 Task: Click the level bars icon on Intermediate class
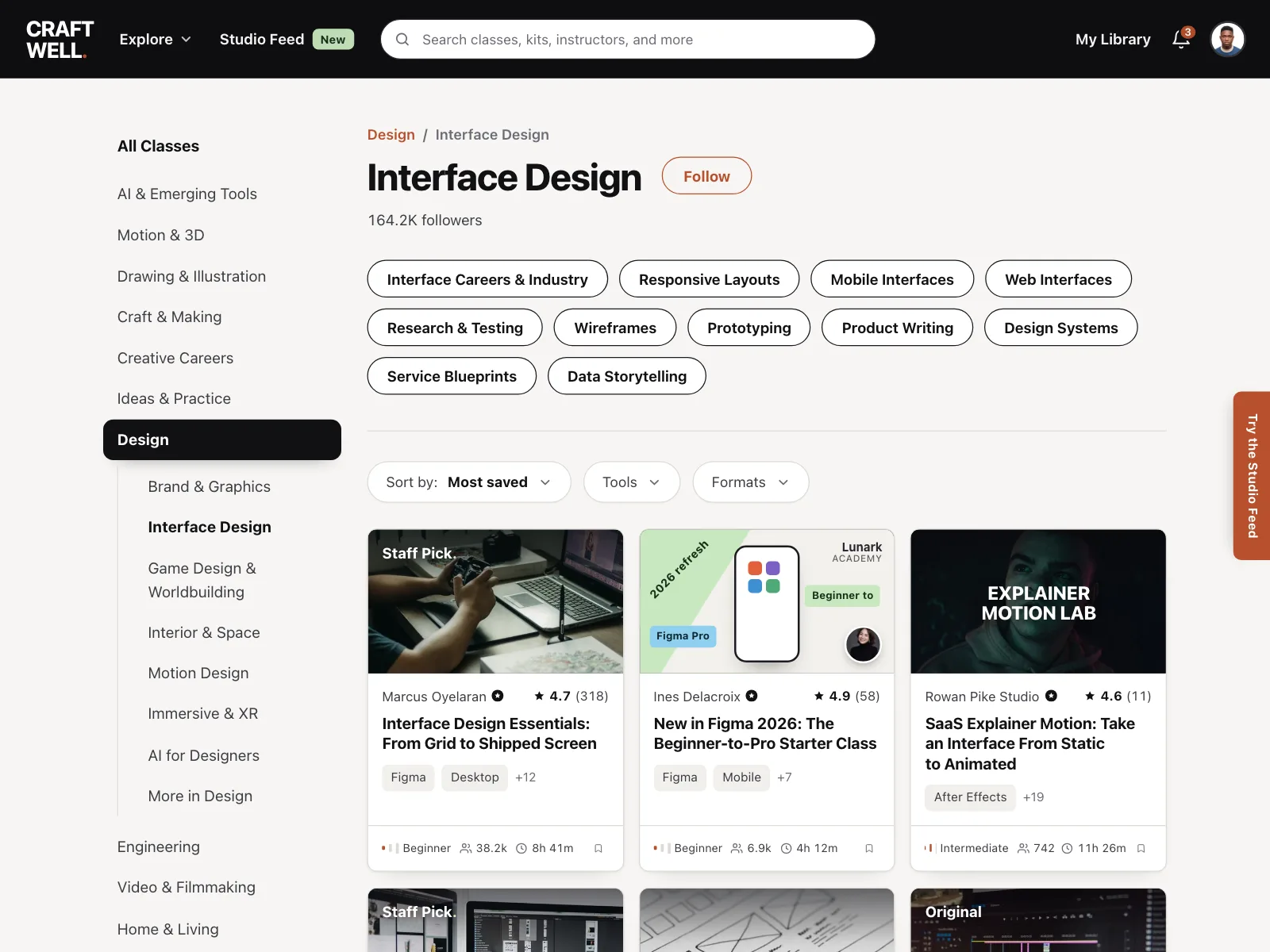click(x=929, y=848)
